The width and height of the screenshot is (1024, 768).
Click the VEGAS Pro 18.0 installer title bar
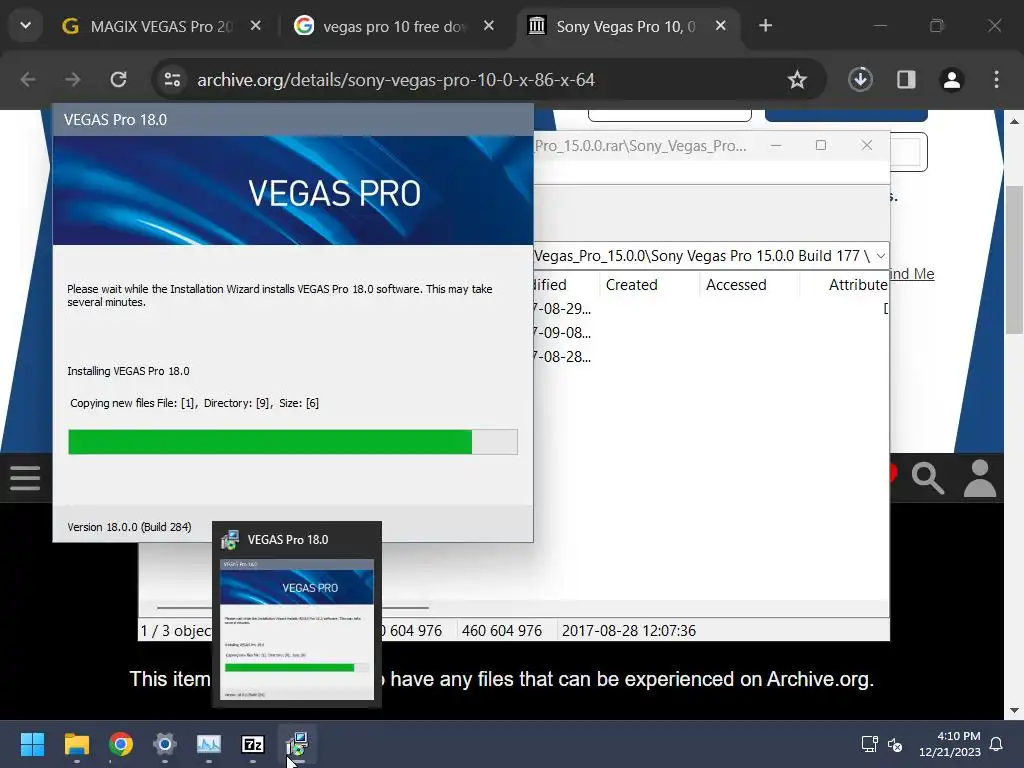coord(293,120)
